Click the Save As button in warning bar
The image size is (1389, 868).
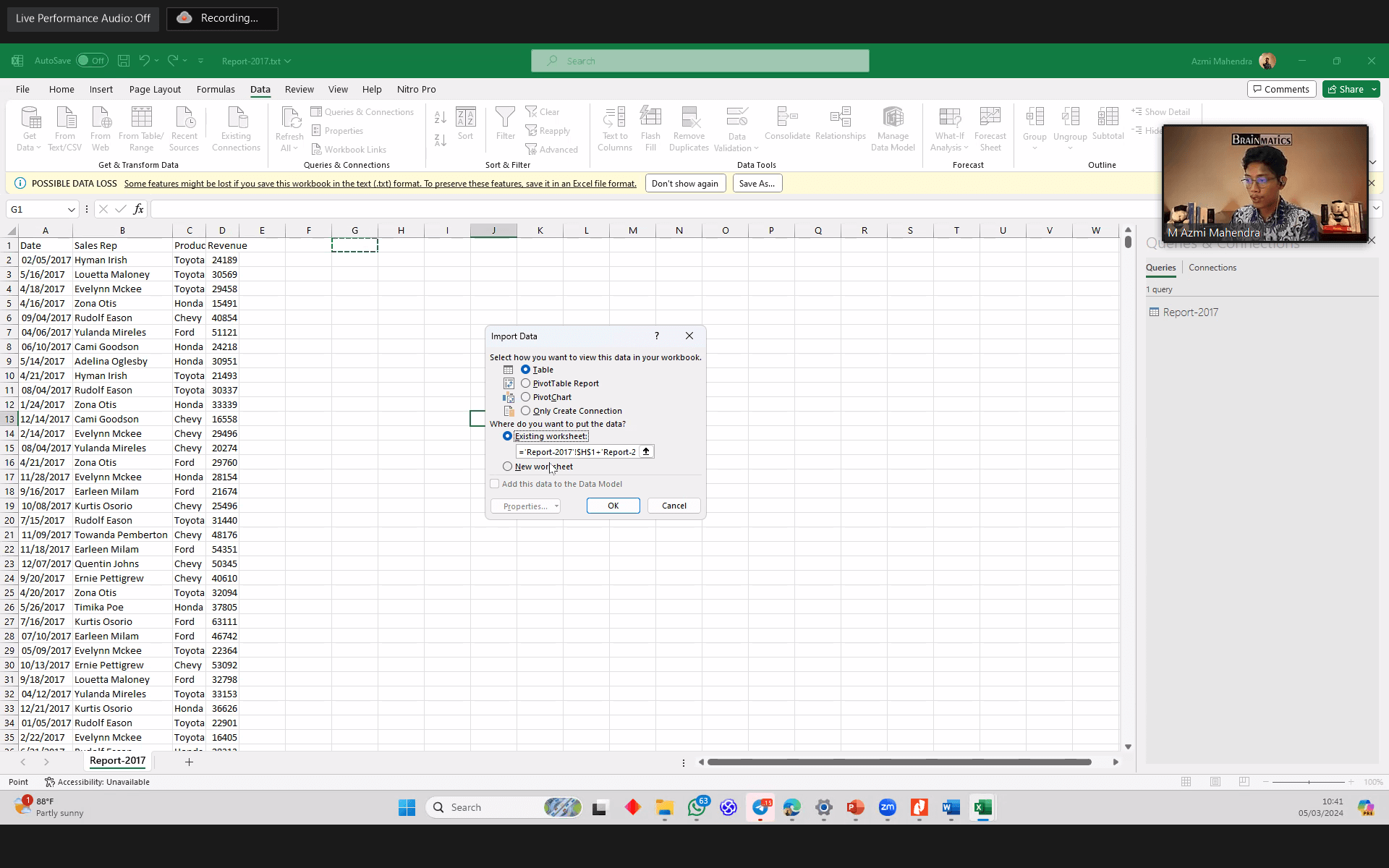pos(757,183)
